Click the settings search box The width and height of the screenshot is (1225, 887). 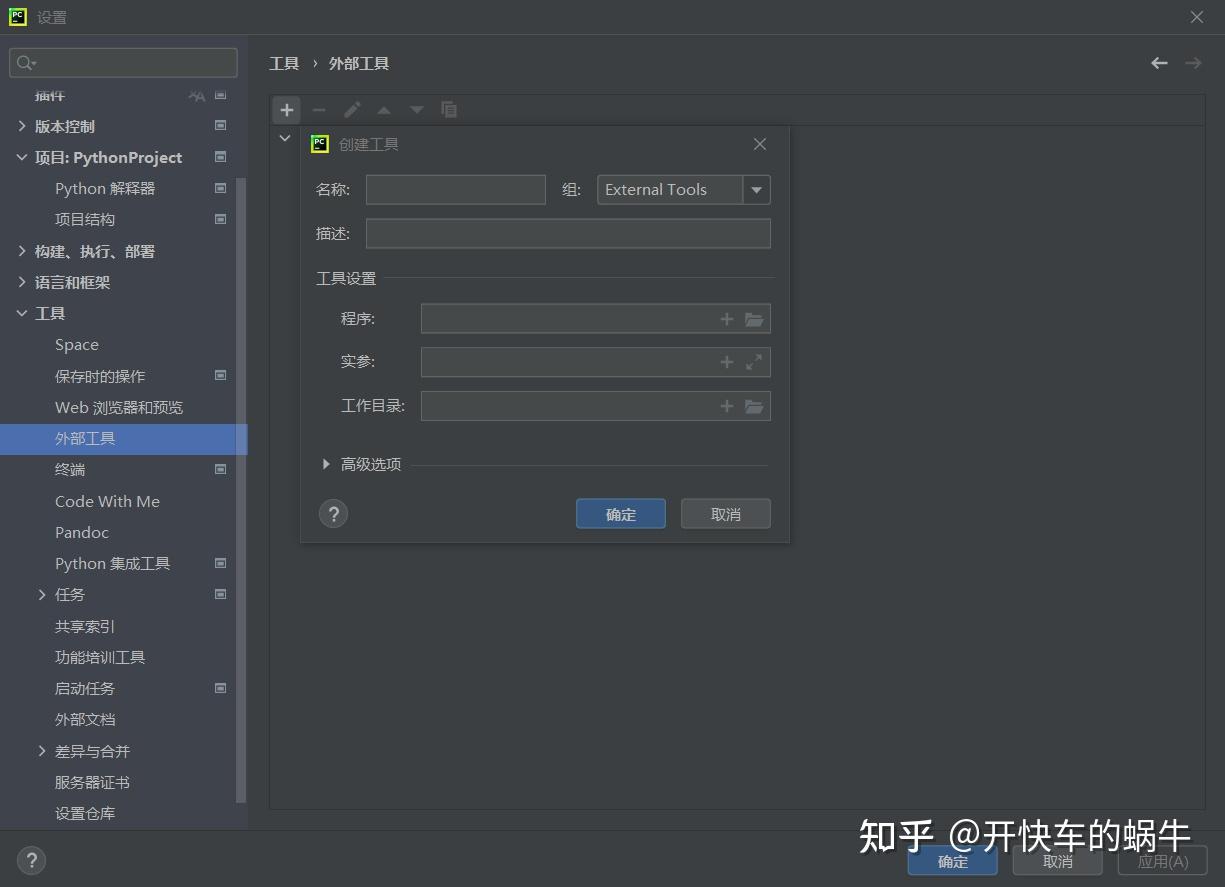tap(122, 62)
